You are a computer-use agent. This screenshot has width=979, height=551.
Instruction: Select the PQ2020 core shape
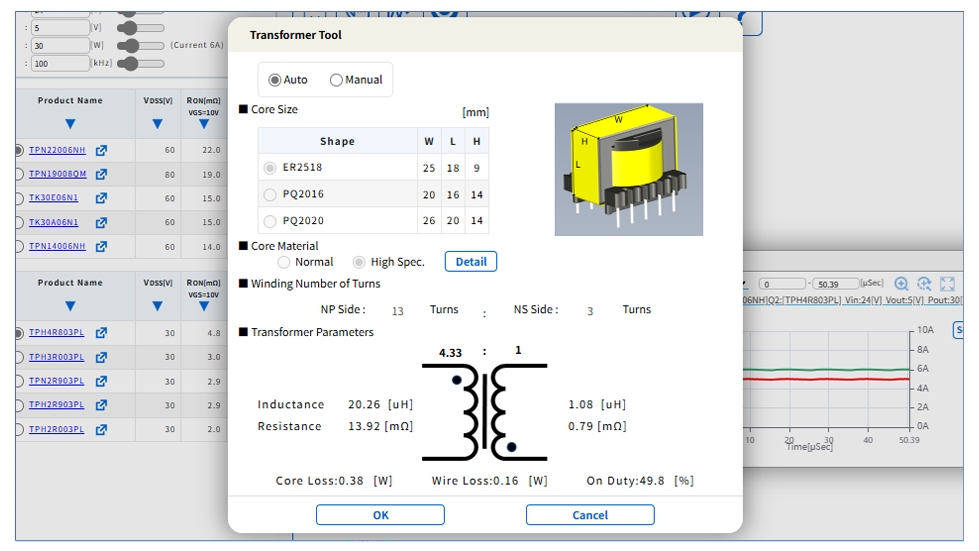[270, 221]
